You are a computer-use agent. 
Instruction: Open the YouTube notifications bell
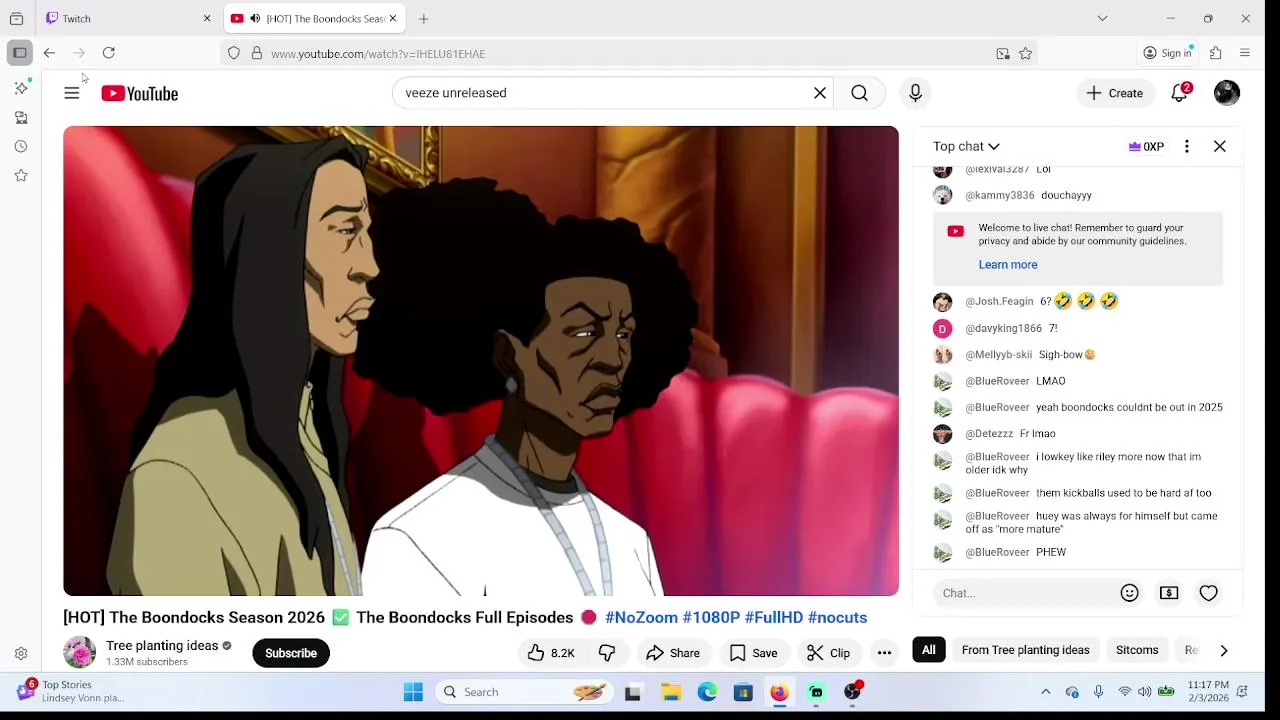1180,93
